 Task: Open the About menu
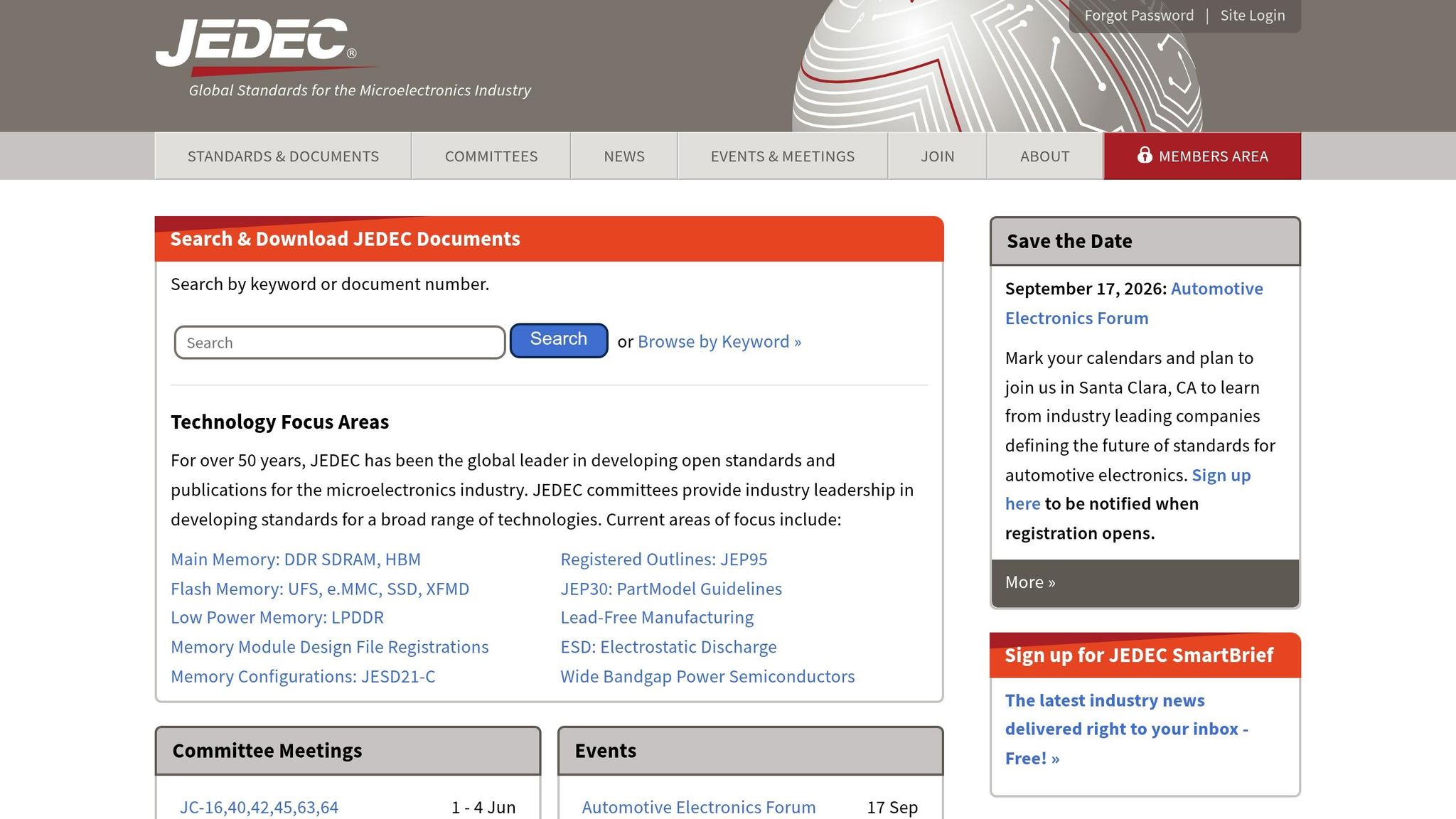click(x=1045, y=156)
